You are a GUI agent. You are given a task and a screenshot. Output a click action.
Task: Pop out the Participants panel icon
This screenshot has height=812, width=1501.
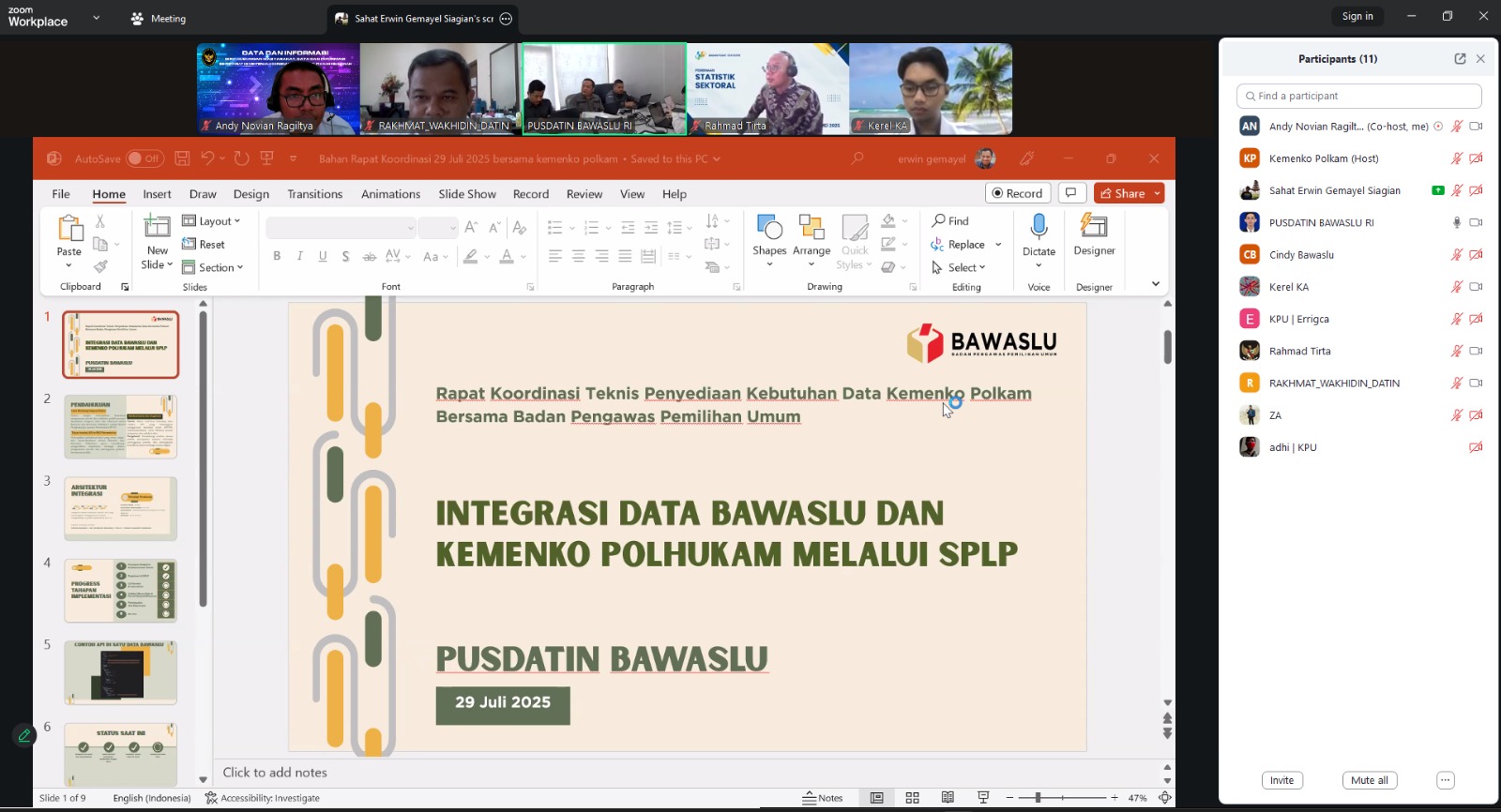tap(1460, 59)
